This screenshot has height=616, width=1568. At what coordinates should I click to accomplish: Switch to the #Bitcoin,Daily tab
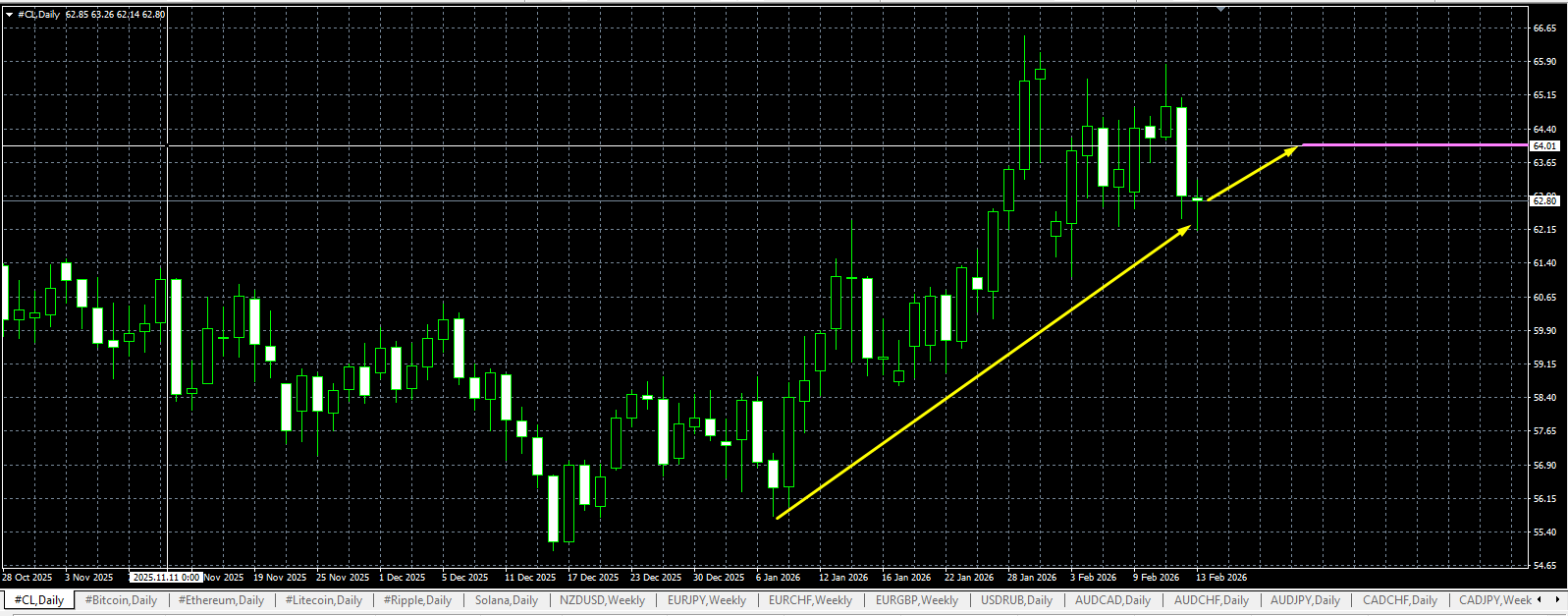pos(121,600)
